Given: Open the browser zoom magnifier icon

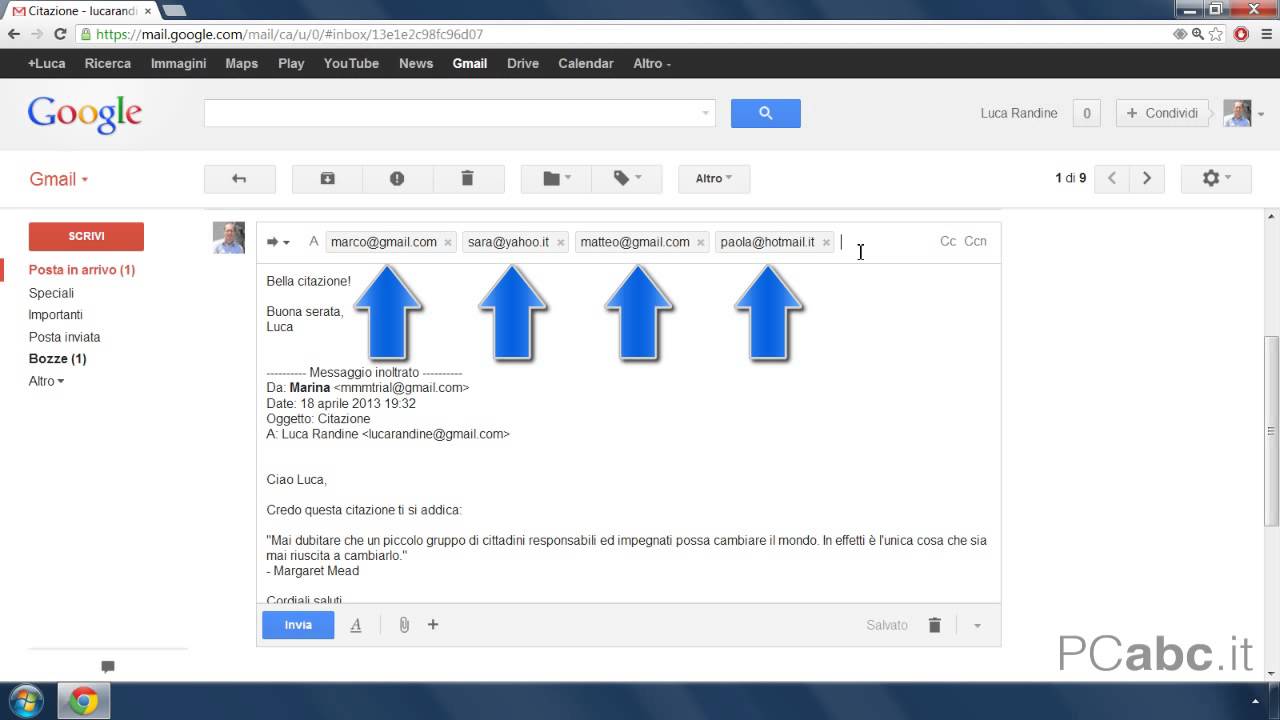Looking at the screenshot, I should click(x=1198, y=34).
